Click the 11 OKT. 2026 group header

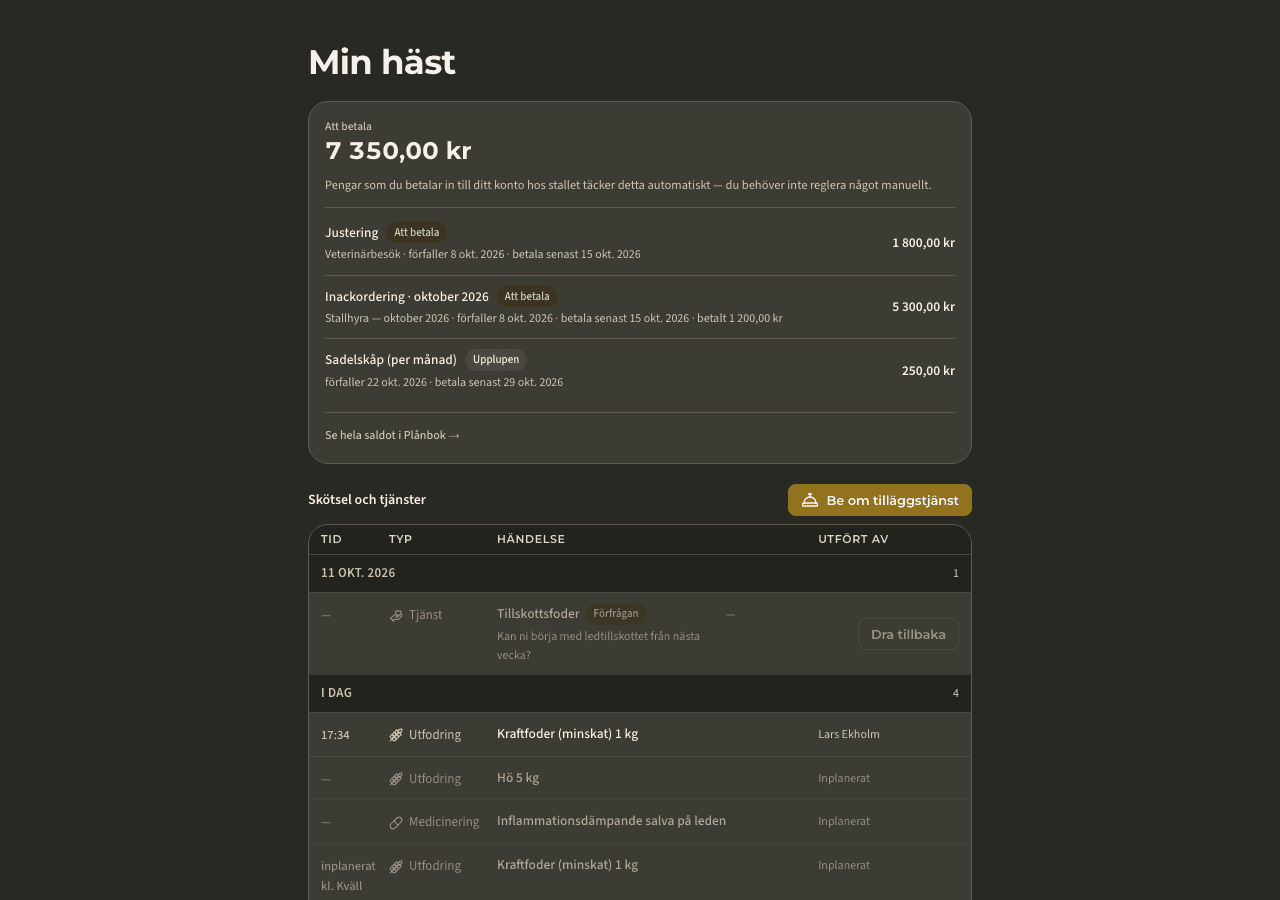click(x=640, y=574)
